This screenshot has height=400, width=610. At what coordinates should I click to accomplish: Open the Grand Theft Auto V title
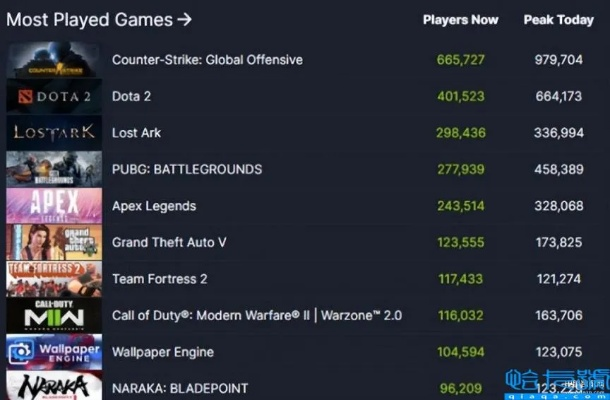point(169,242)
